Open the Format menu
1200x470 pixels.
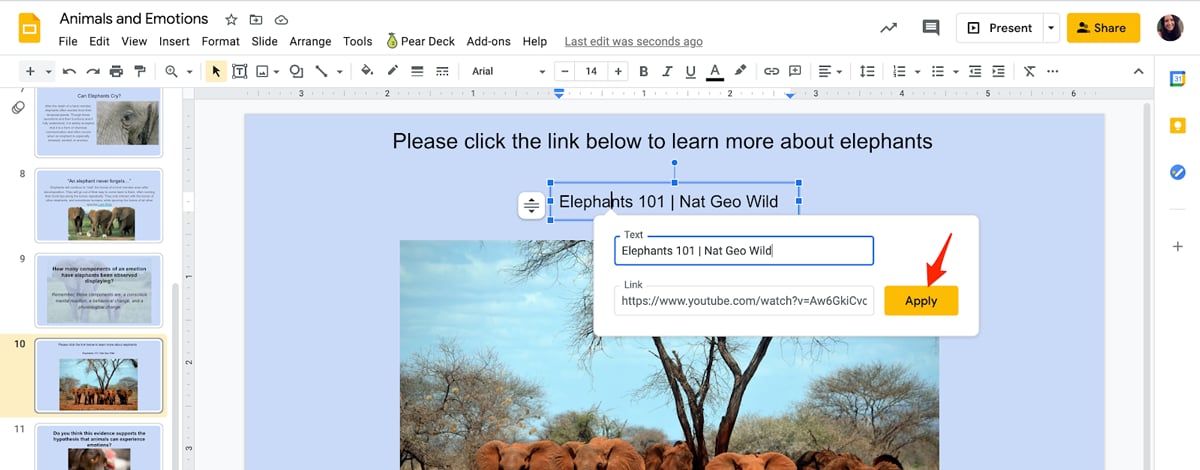click(221, 41)
